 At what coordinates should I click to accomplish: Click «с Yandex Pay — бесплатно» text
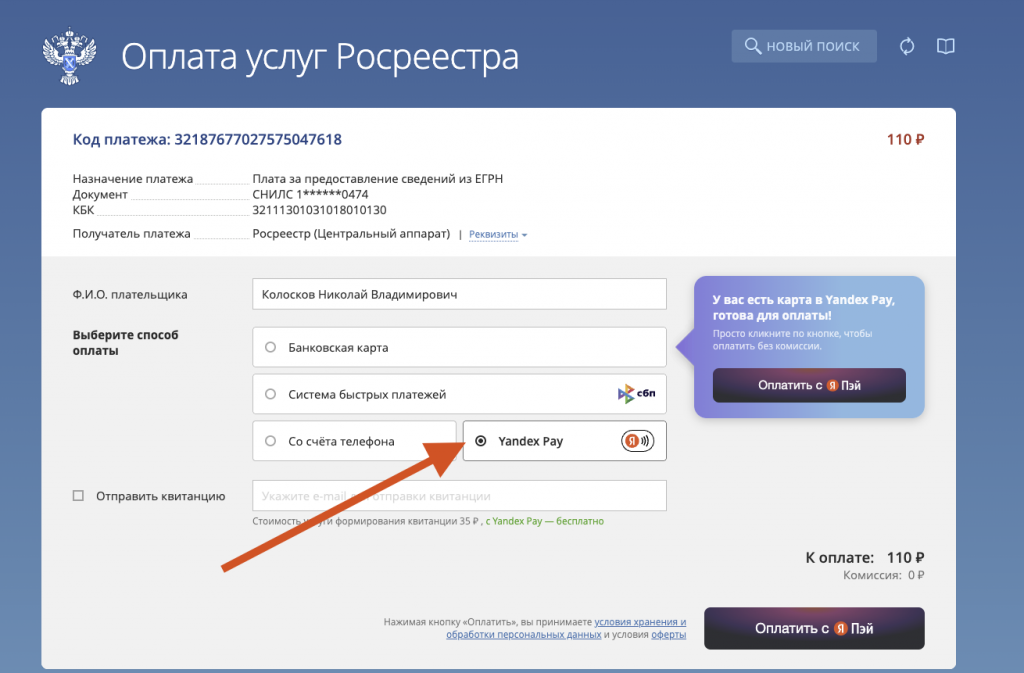tap(545, 521)
